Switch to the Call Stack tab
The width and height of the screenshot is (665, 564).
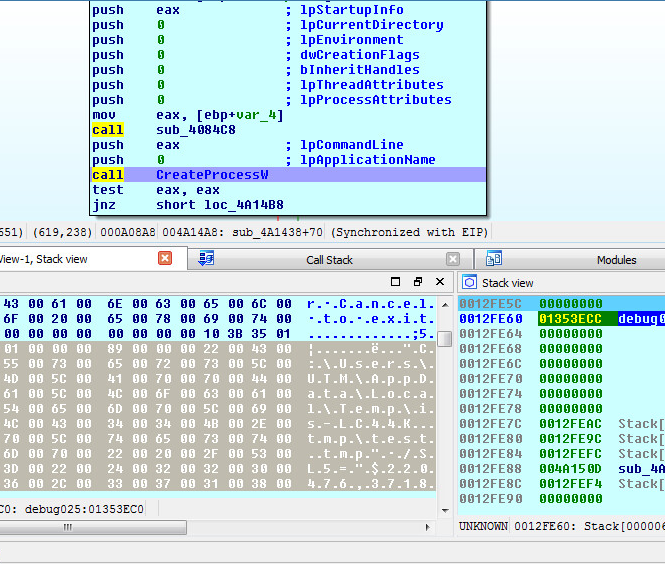[329, 260]
